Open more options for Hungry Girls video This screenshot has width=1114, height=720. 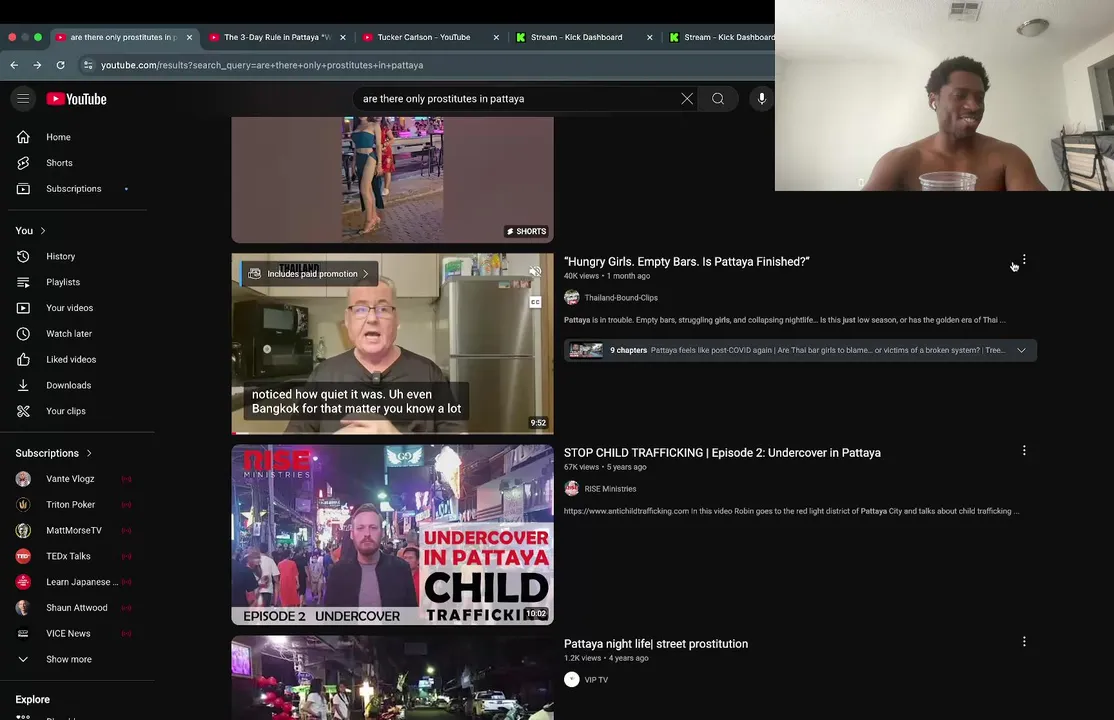click(x=1024, y=259)
